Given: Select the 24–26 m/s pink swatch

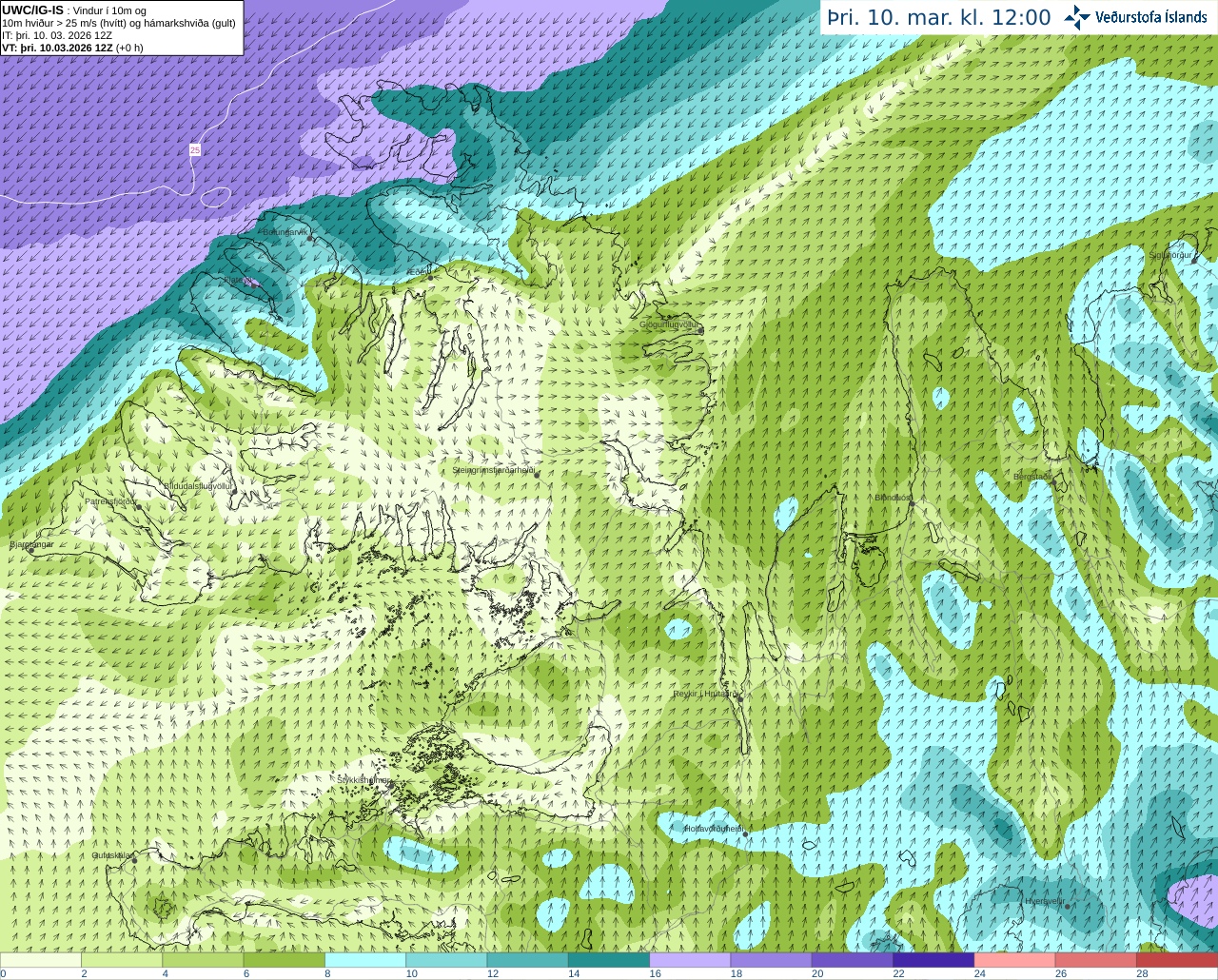Looking at the screenshot, I should [1014, 959].
